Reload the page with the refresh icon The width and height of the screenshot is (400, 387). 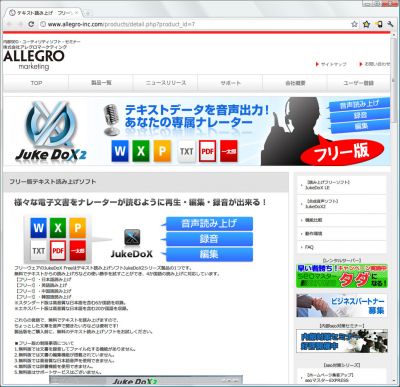click(x=31, y=24)
